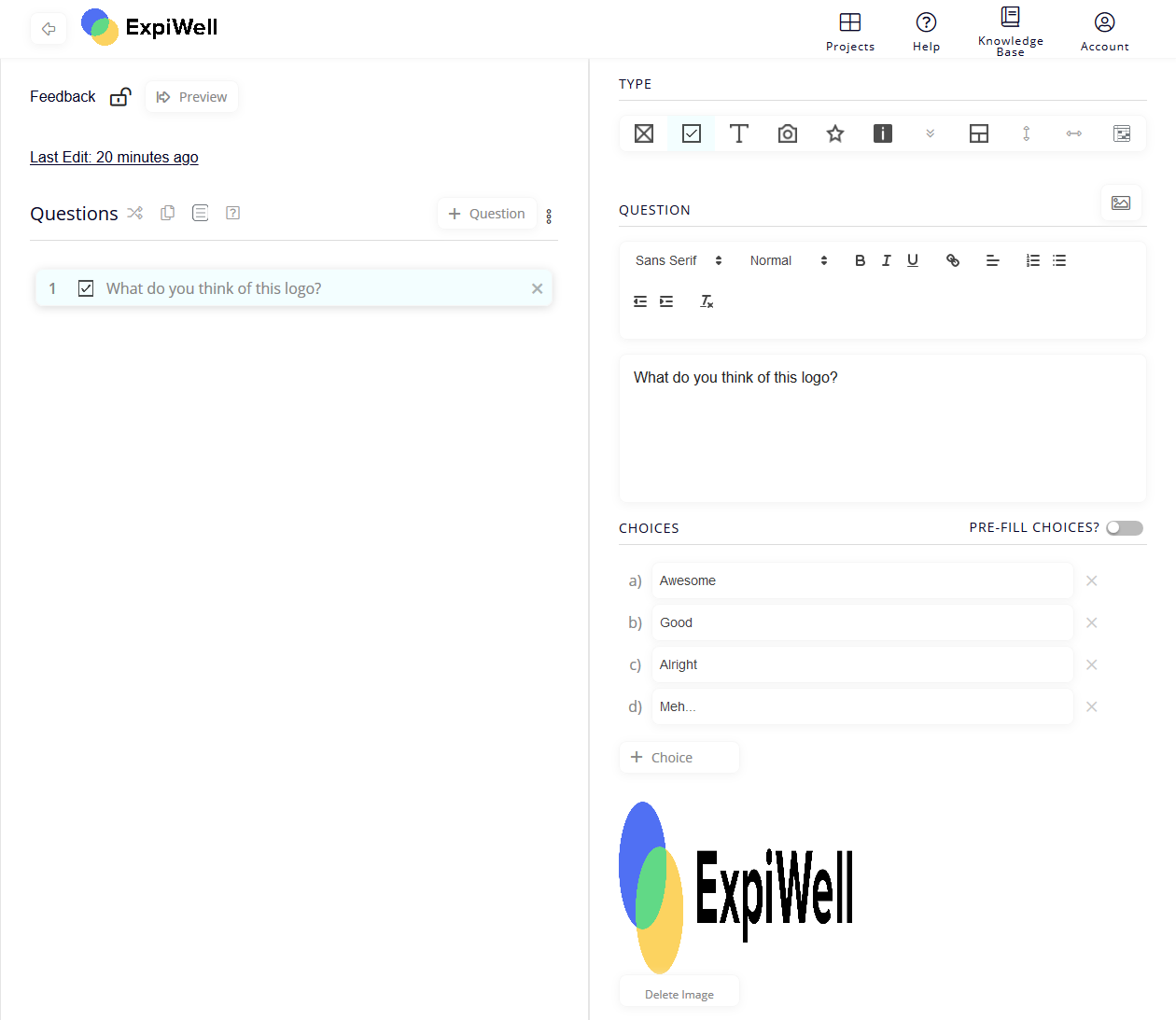This screenshot has height=1020, width=1176.
Task: Increase text indent
Action: coord(666,301)
